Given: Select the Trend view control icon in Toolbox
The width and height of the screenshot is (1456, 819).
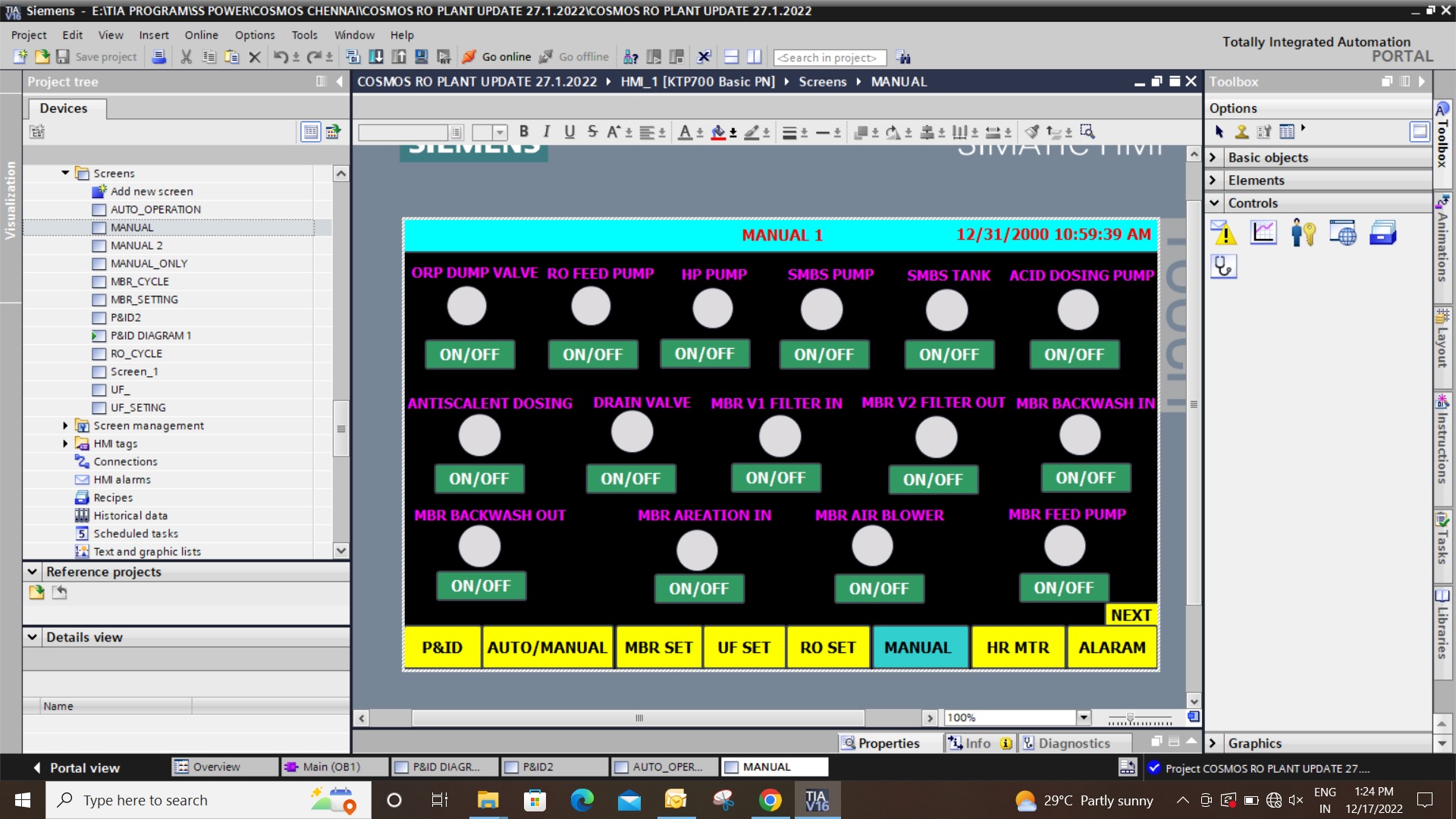Looking at the screenshot, I should coord(1263,233).
